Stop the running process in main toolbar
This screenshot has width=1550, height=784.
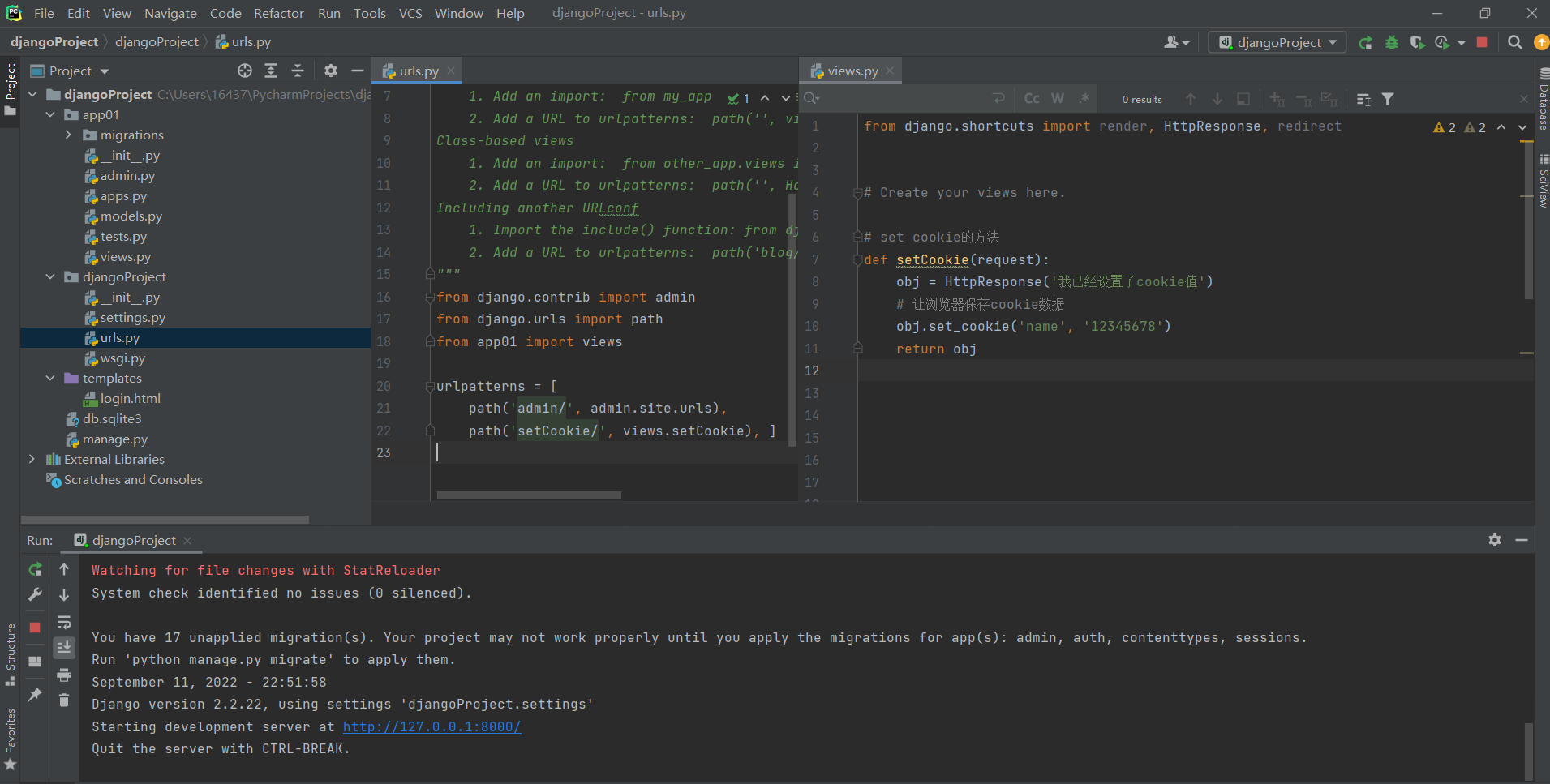click(1482, 42)
